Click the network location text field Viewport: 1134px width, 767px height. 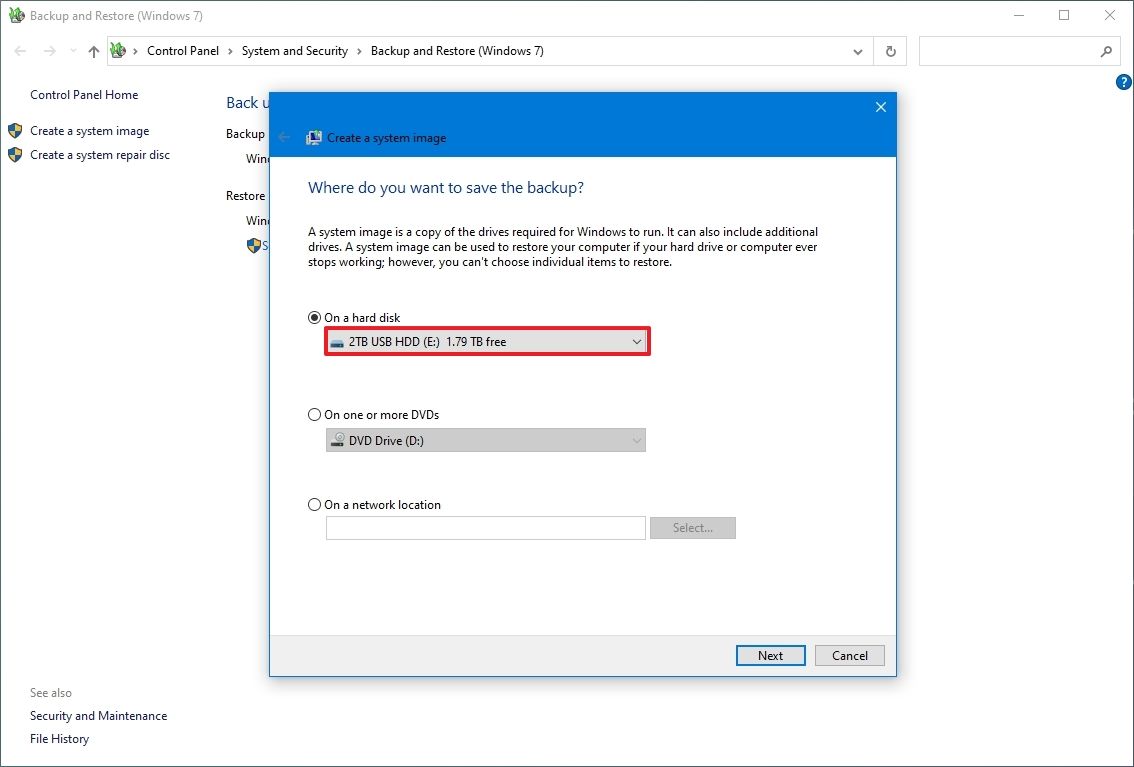(x=485, y=528)
